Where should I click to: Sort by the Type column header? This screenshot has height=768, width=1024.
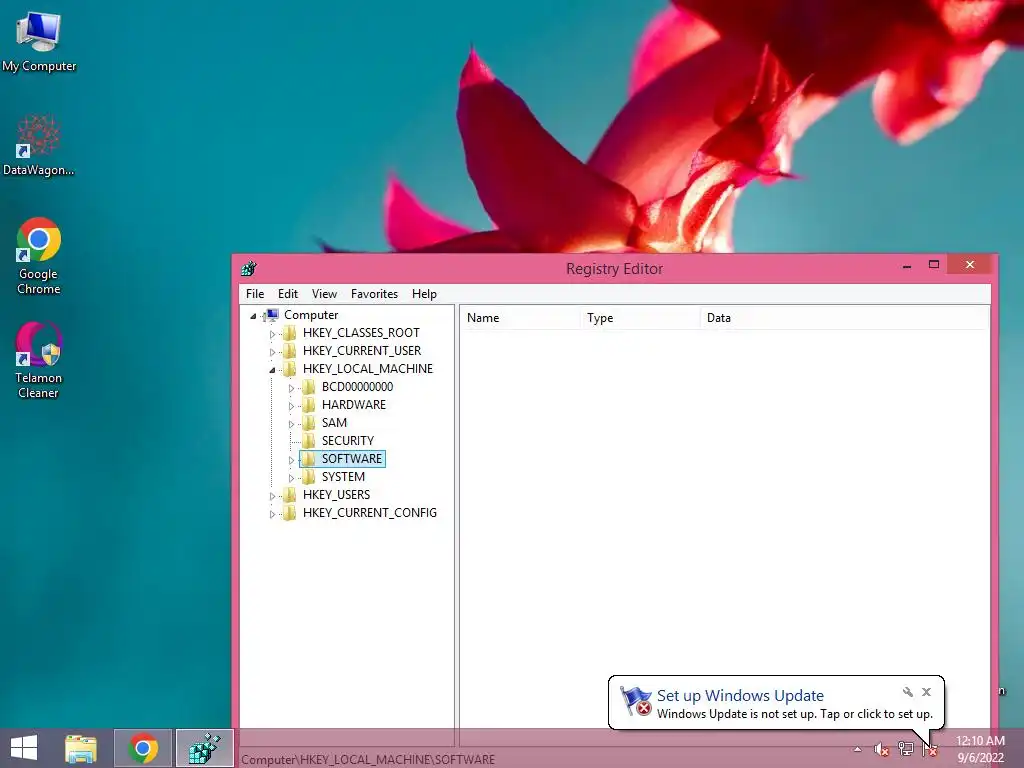pyautogui.click(x=639, y=318)
